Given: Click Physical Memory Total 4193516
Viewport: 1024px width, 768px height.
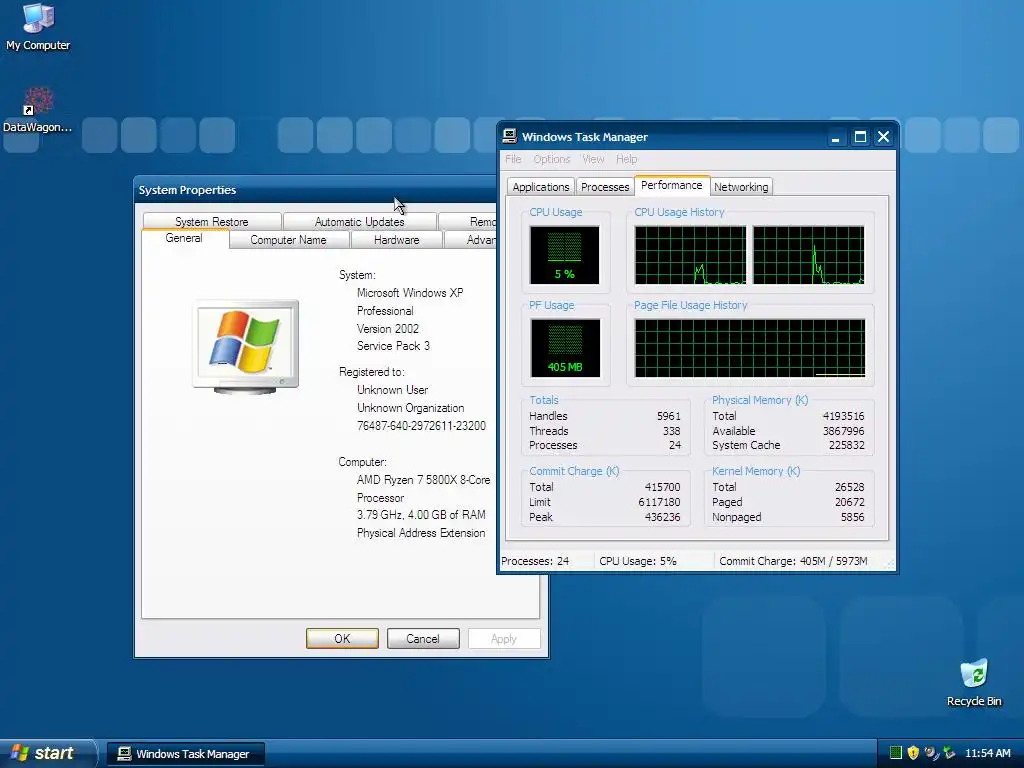Looking at the screenshot, I should (843, 416).
